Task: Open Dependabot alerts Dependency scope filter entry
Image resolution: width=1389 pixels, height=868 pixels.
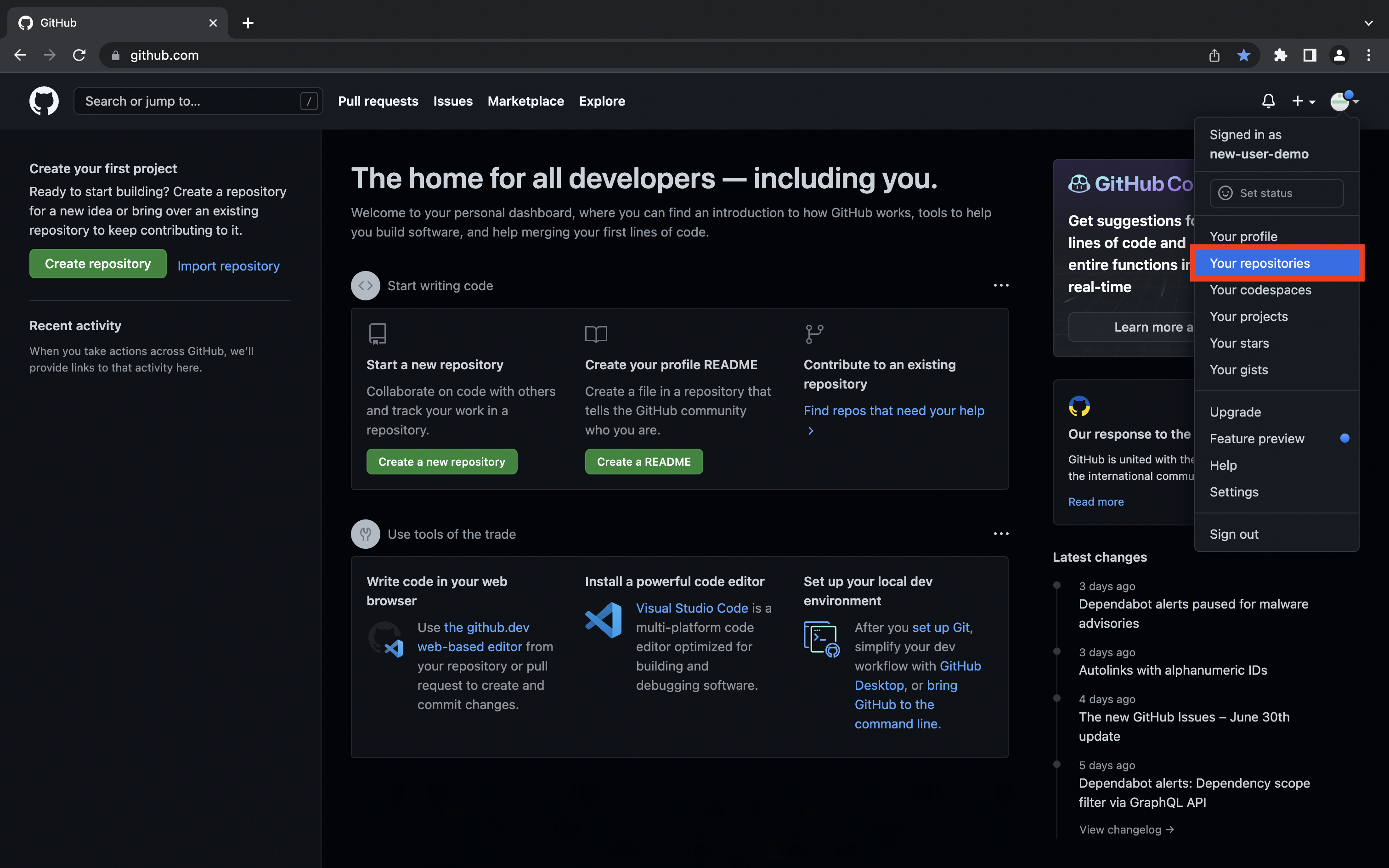Action: [x=1194, y=793]
